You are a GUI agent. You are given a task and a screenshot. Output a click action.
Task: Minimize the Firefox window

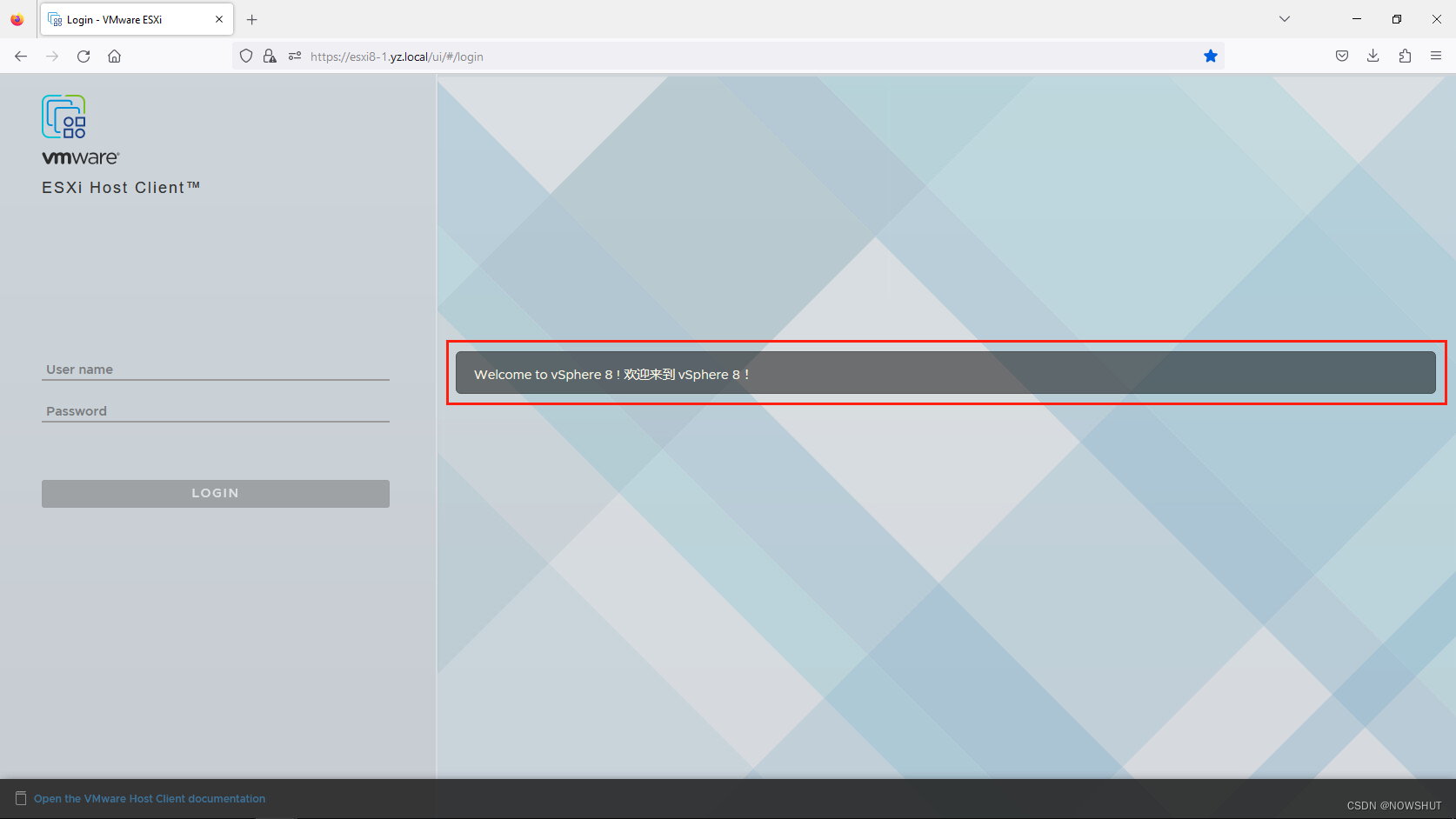tap(1357, 19)
